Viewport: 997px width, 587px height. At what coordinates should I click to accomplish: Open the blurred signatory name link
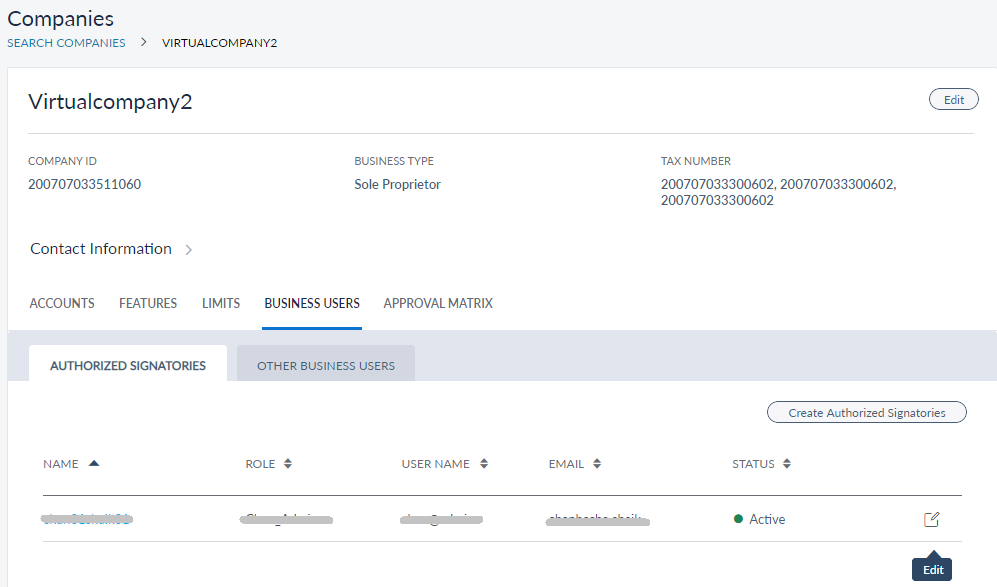coord(88,519)
